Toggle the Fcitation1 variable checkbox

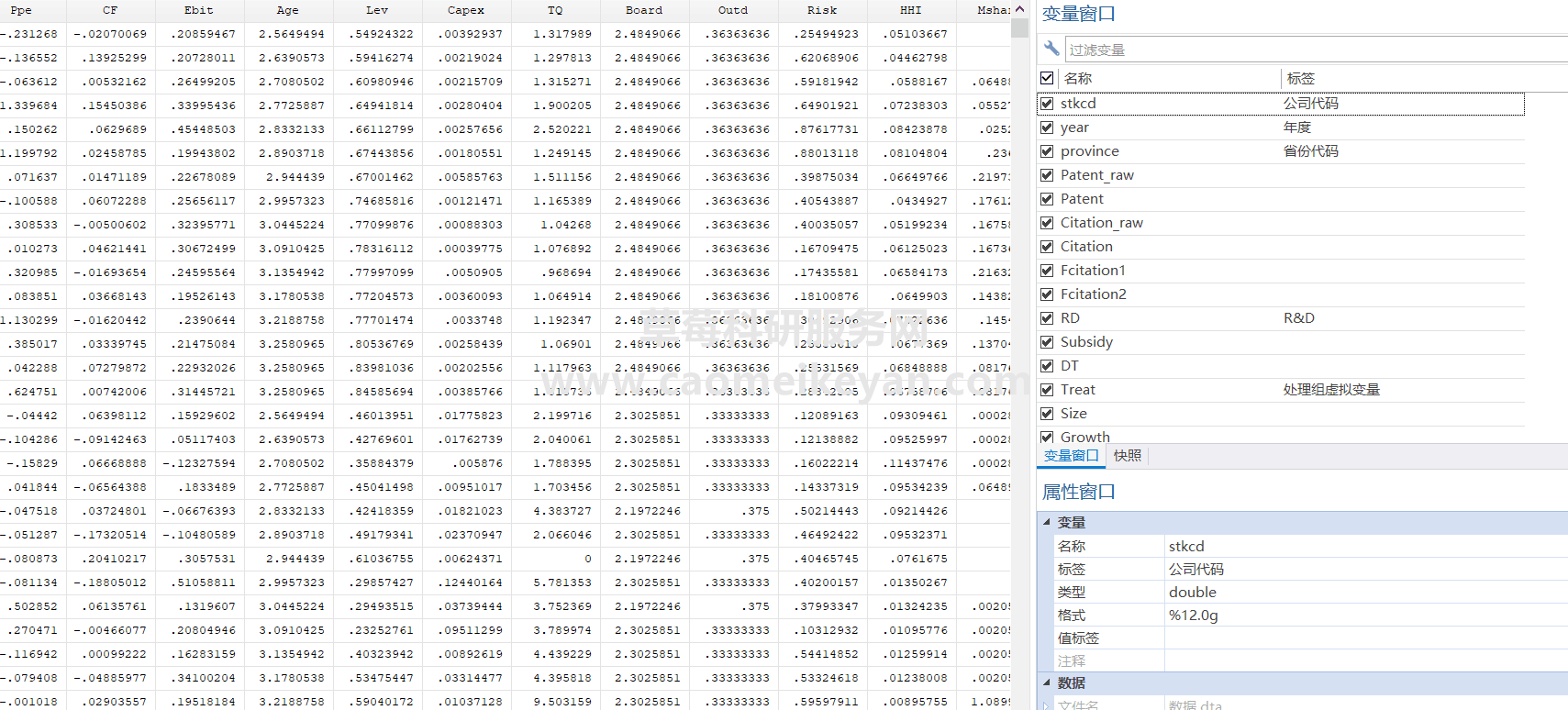(1047, 271)
